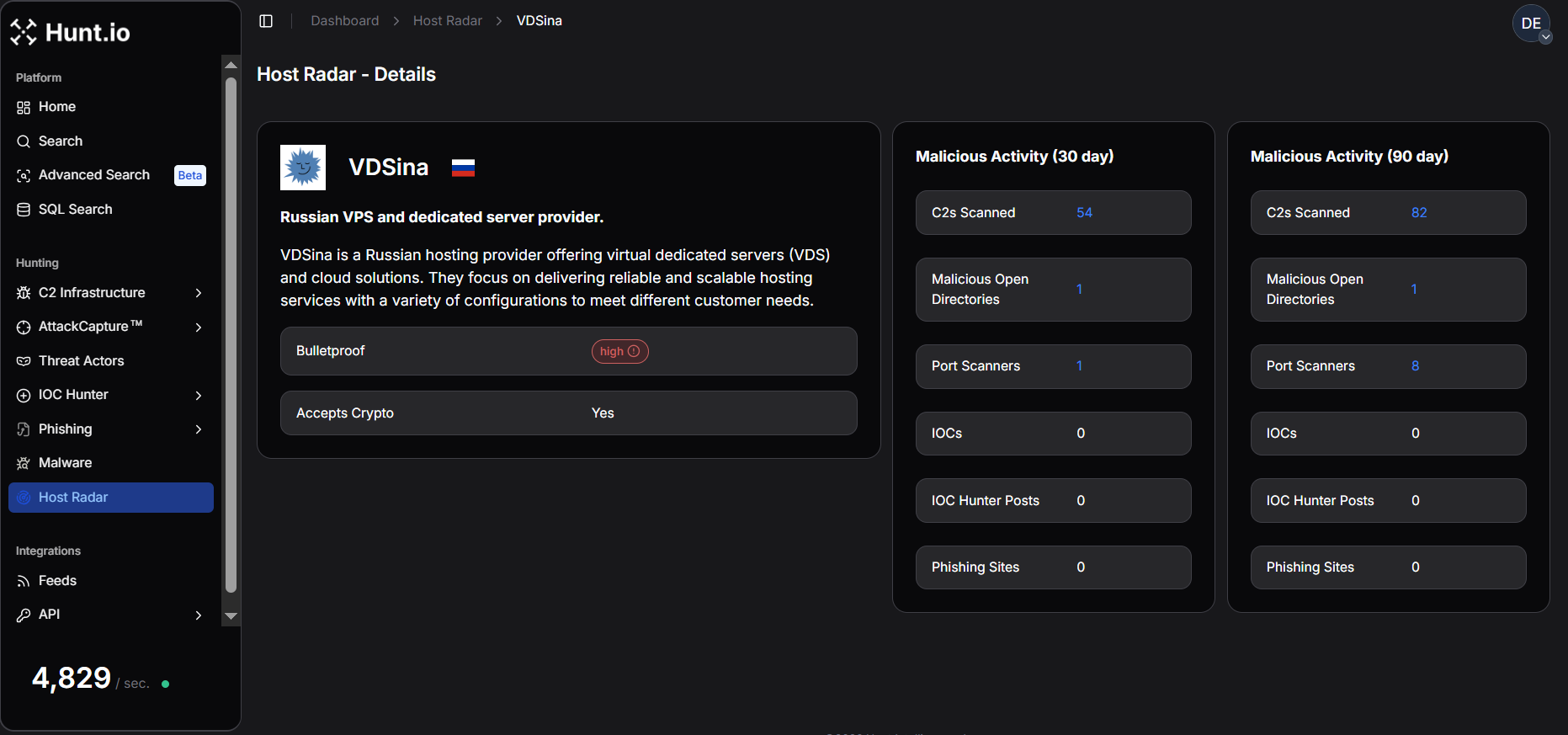This screenshot has width=1568, height=735.
Task: Click the Threat Actors mask icon
Action: coord(24,361)
